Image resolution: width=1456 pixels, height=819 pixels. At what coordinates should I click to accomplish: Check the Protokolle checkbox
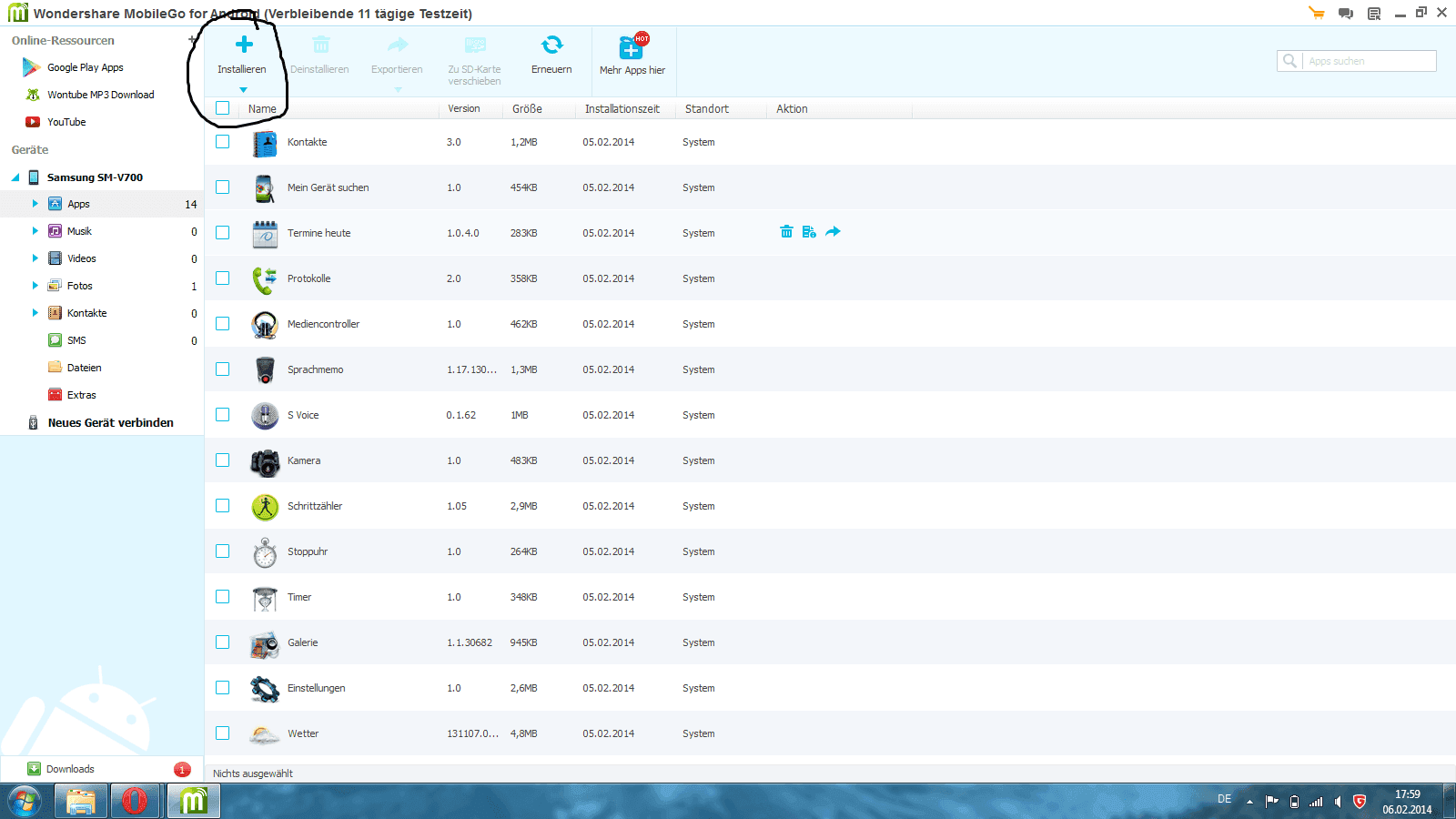pos(222,278)
